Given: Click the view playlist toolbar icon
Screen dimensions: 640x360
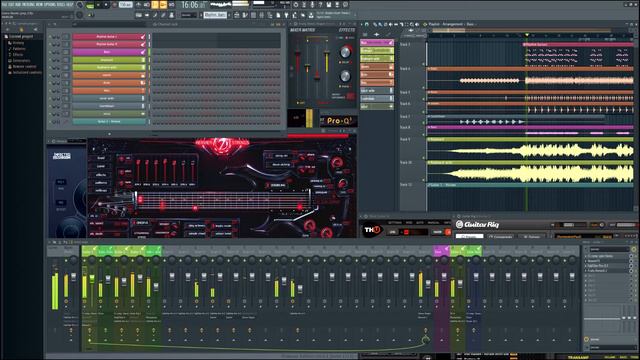Looking at the screenshot, I should coord(236,15).
